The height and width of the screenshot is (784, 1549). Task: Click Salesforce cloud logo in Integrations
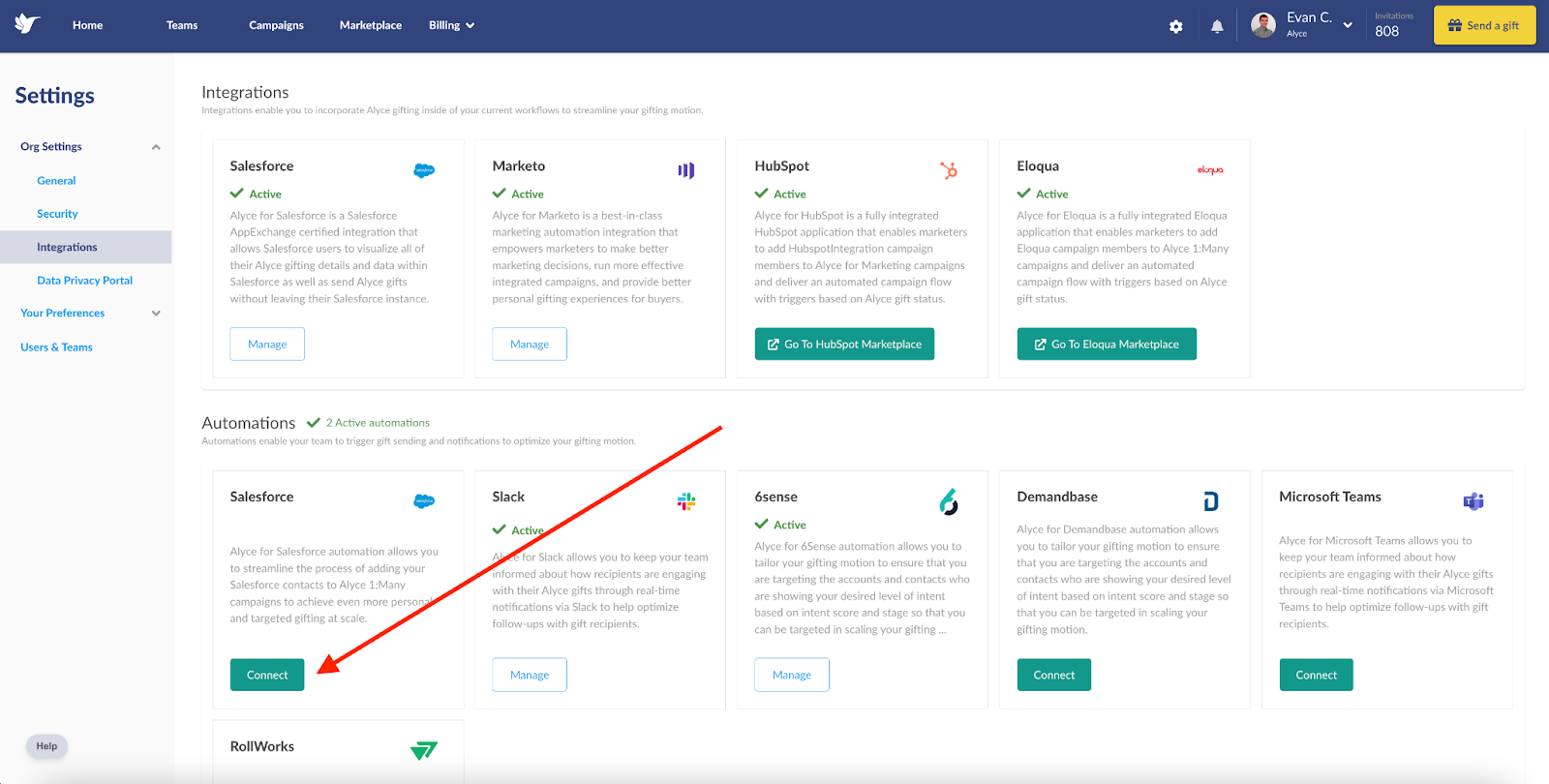pyautogui.click(x=424, y=170)
